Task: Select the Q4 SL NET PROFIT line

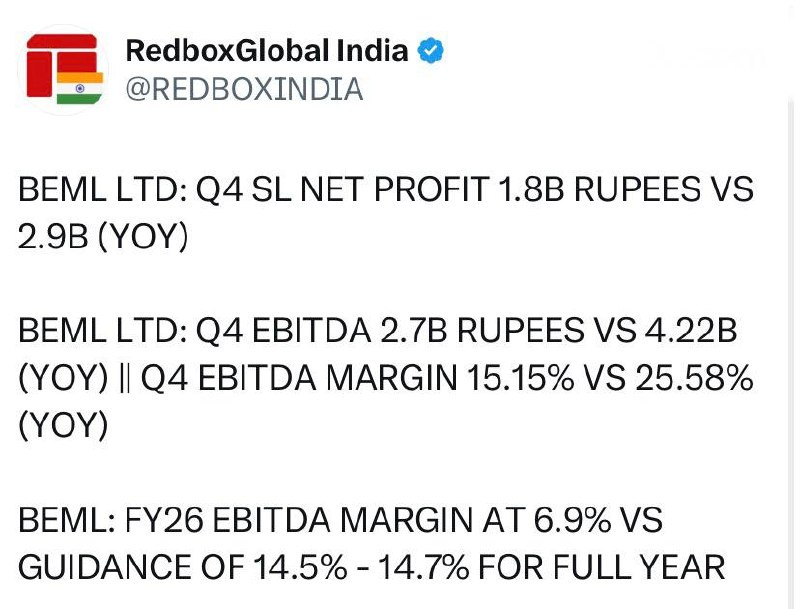Action: 386,189
